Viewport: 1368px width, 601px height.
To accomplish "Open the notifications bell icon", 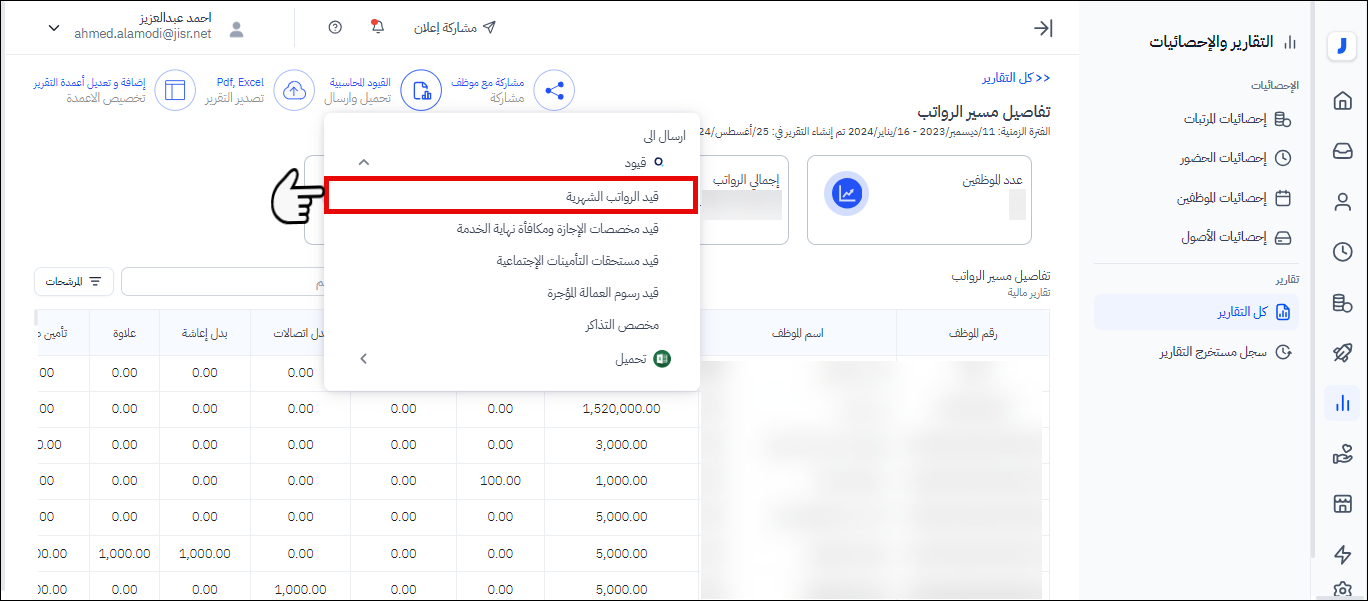I will (377, 27).
